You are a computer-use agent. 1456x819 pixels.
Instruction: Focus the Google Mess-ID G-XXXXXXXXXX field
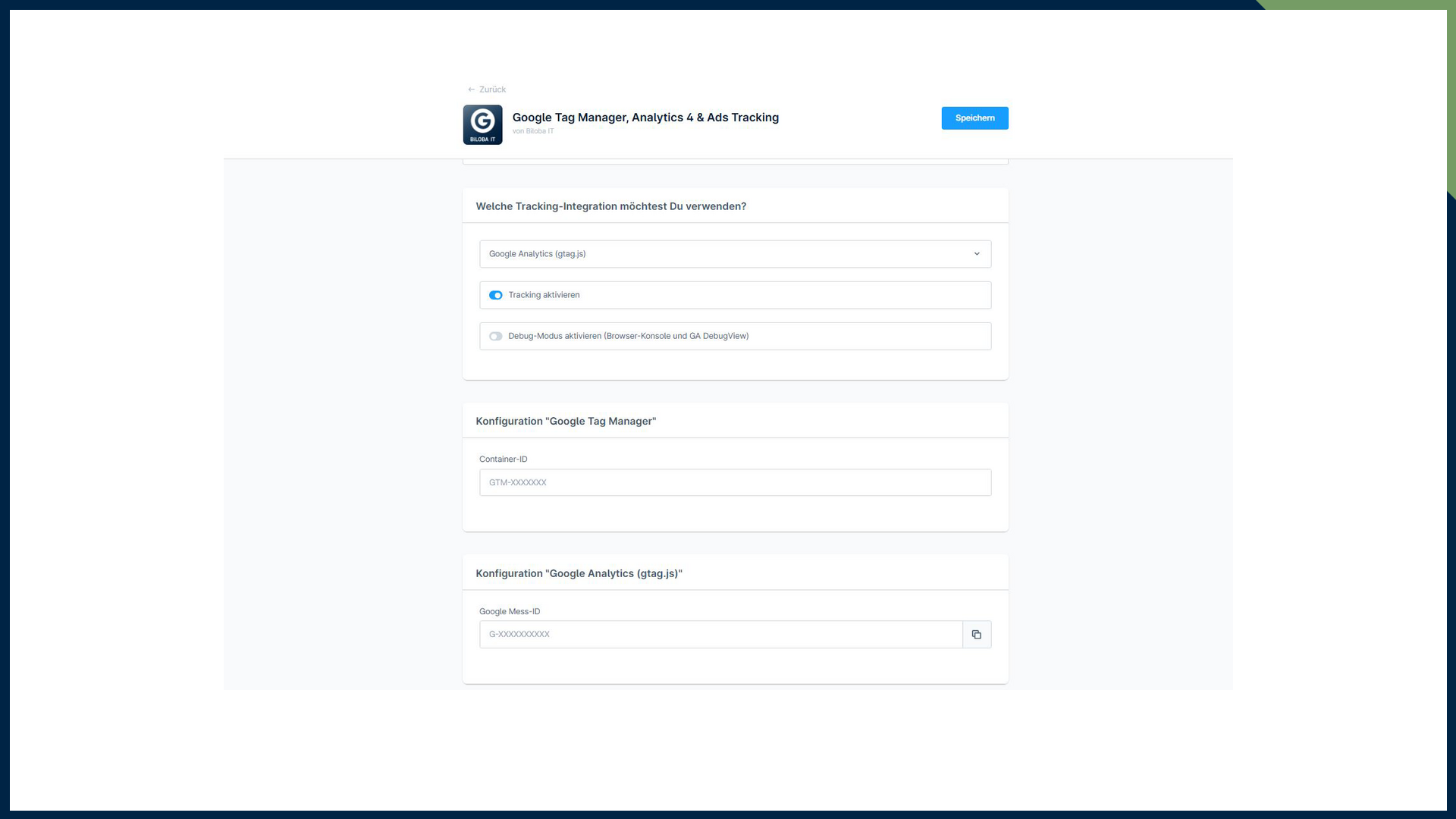720,635
